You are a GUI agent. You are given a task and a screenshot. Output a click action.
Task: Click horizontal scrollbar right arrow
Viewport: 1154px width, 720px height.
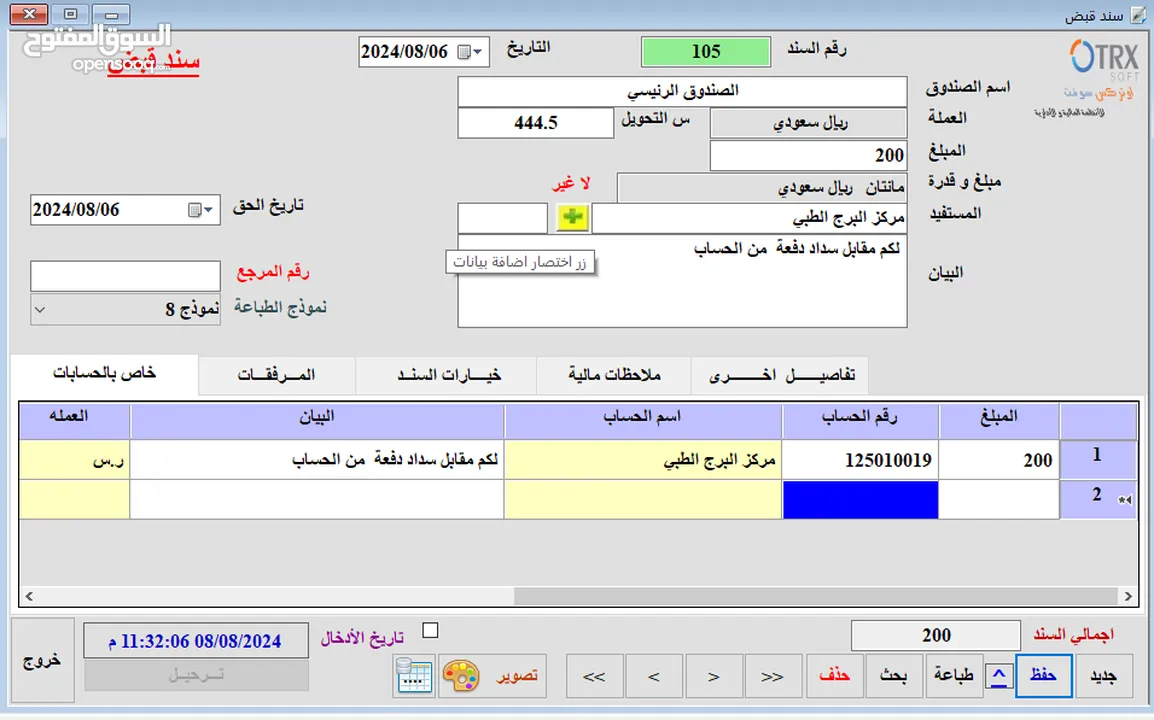point(1128,596)
